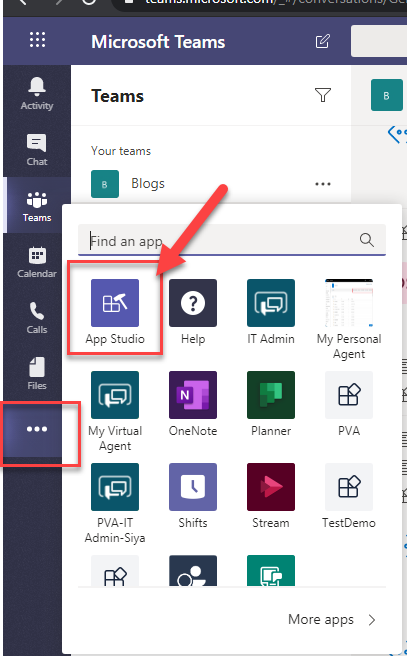Open Chat in the left rail
The image size is (407, 656).
37,150
